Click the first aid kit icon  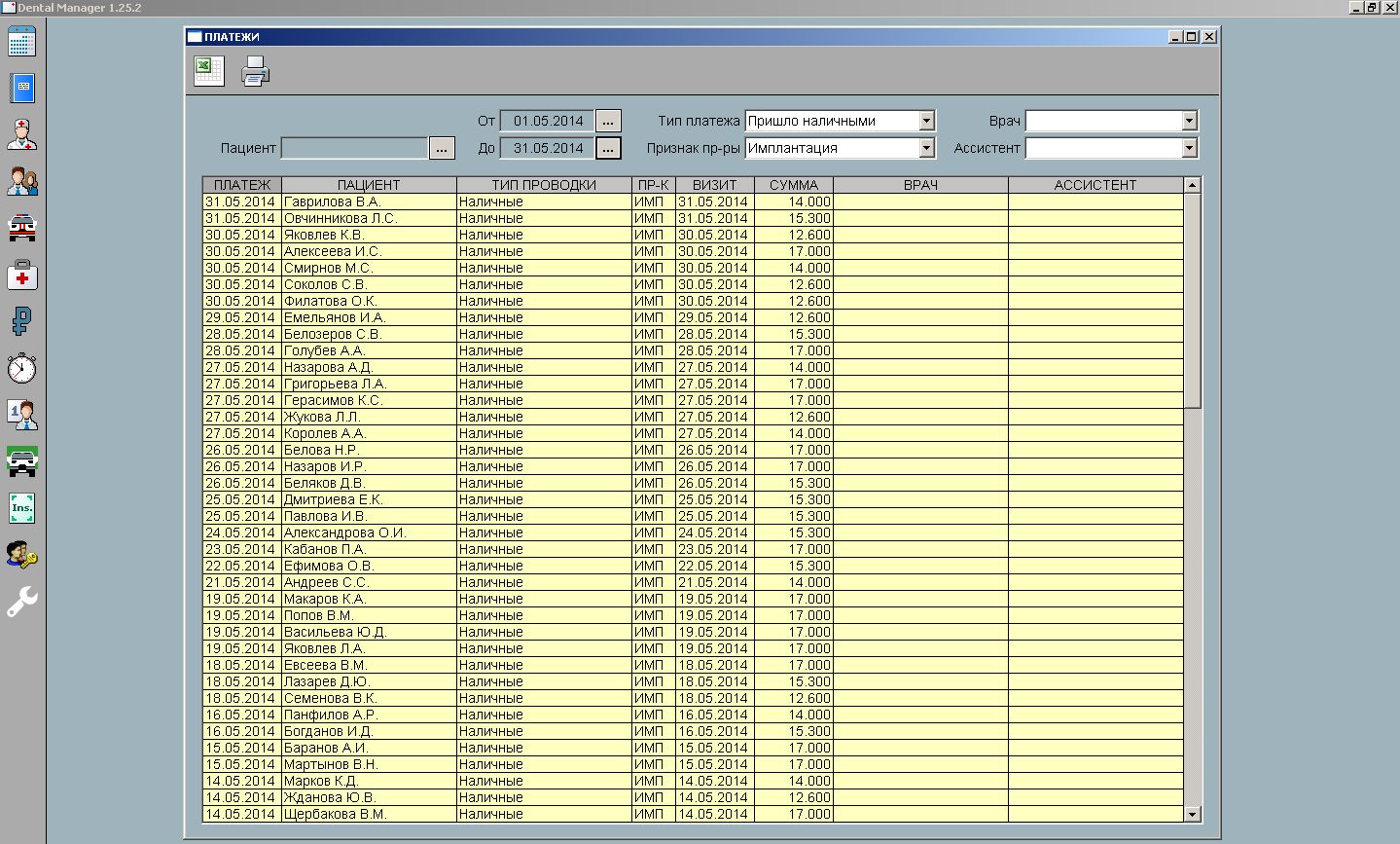[21, 275]
